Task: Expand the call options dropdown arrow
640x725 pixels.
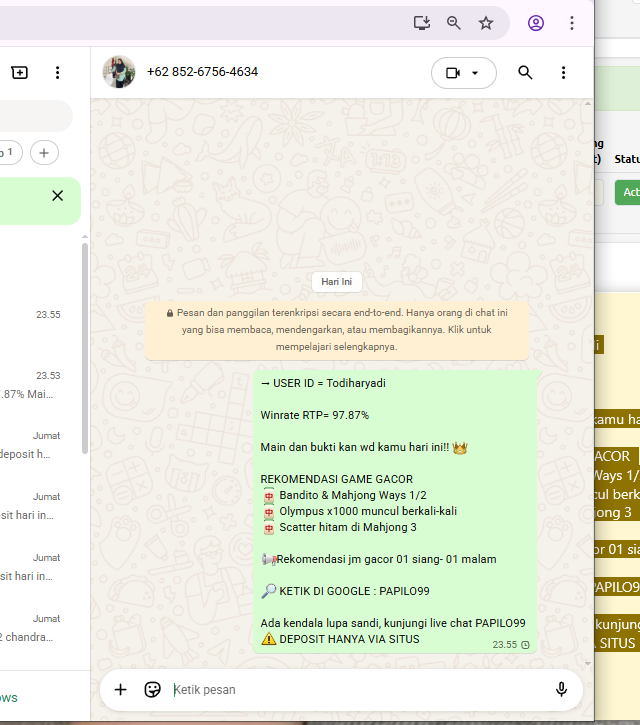Action: click(475, 73)
